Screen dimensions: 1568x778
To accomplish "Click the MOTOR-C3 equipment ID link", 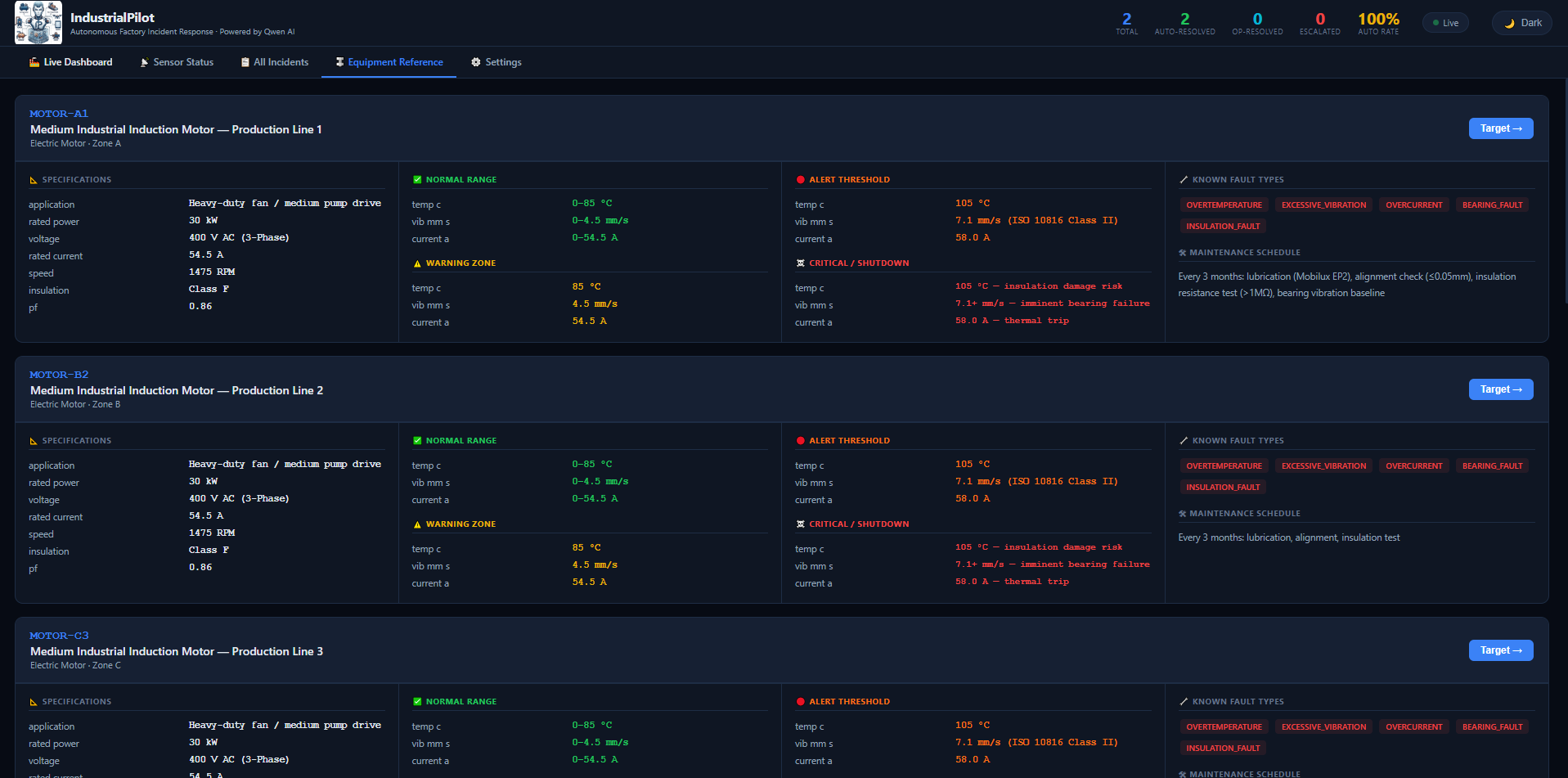I will coord(59,636).
